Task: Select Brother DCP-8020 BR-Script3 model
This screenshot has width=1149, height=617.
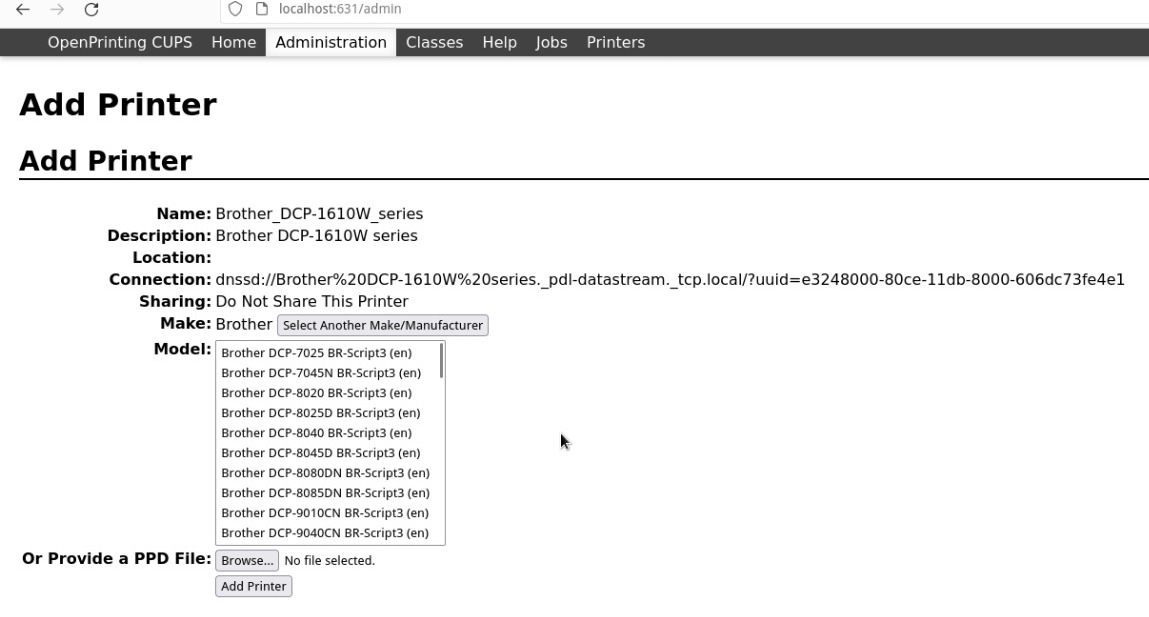Action: click(328, 393)
